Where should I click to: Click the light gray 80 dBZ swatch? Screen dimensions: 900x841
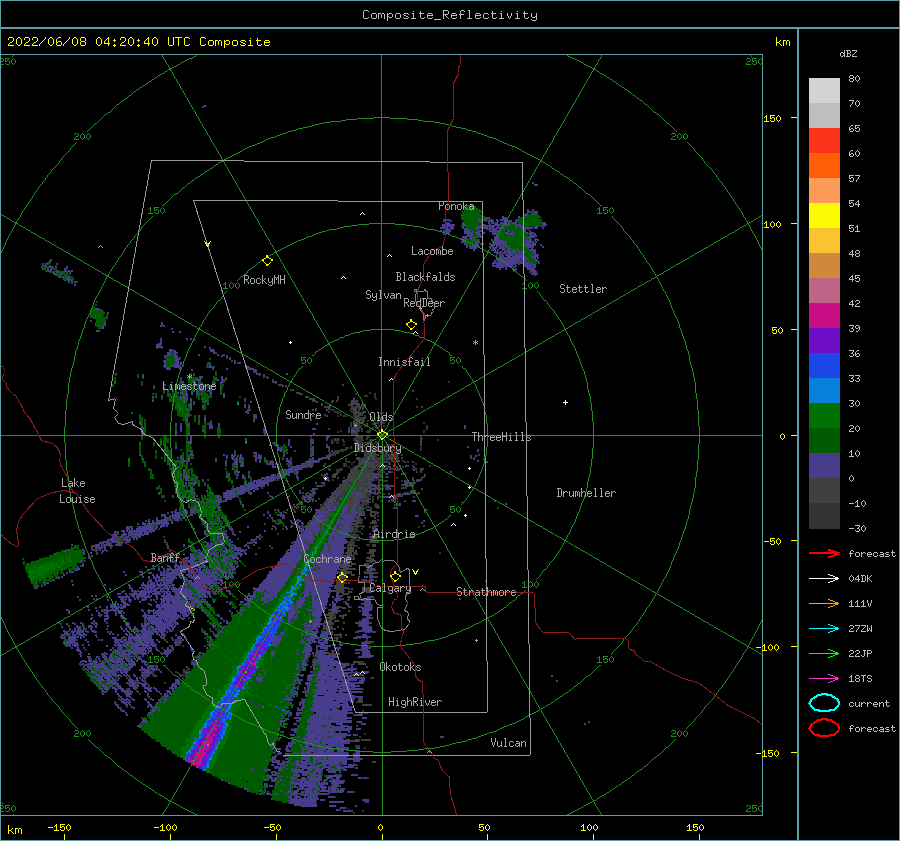click(824, 90)
